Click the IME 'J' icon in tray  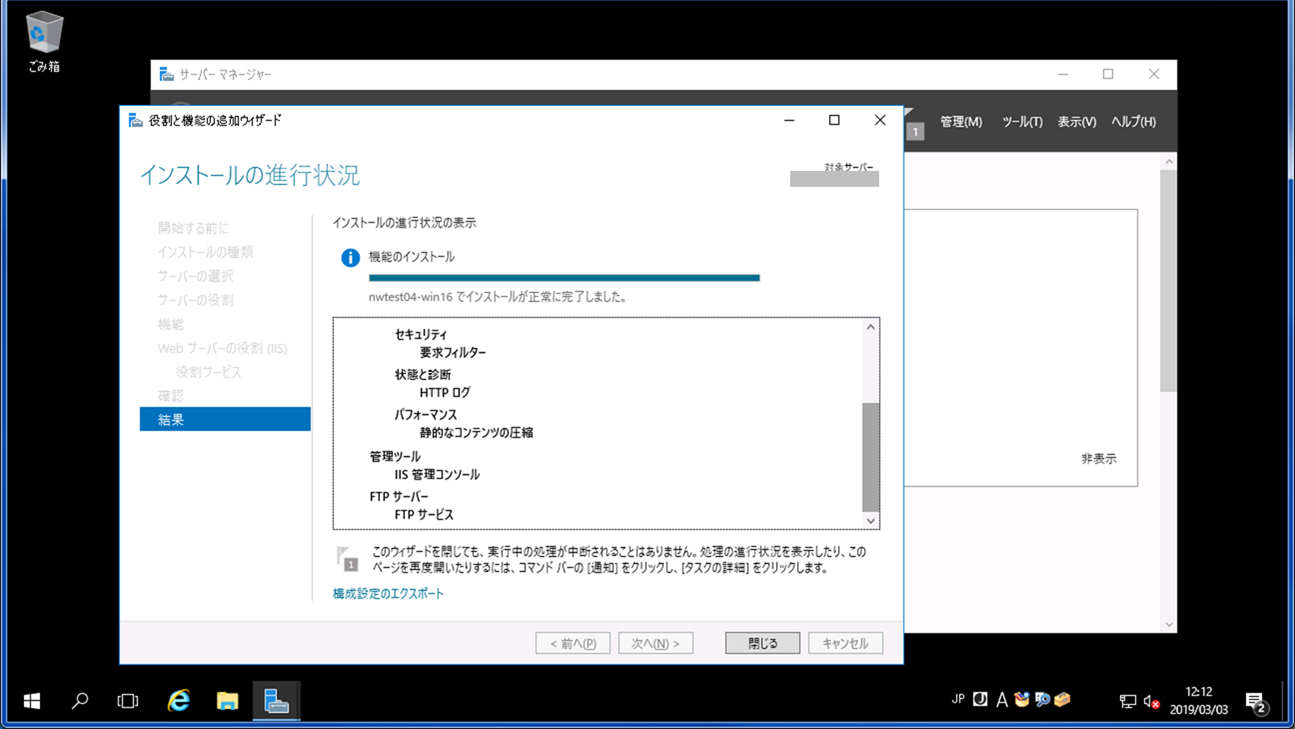(x=980, y=700)
